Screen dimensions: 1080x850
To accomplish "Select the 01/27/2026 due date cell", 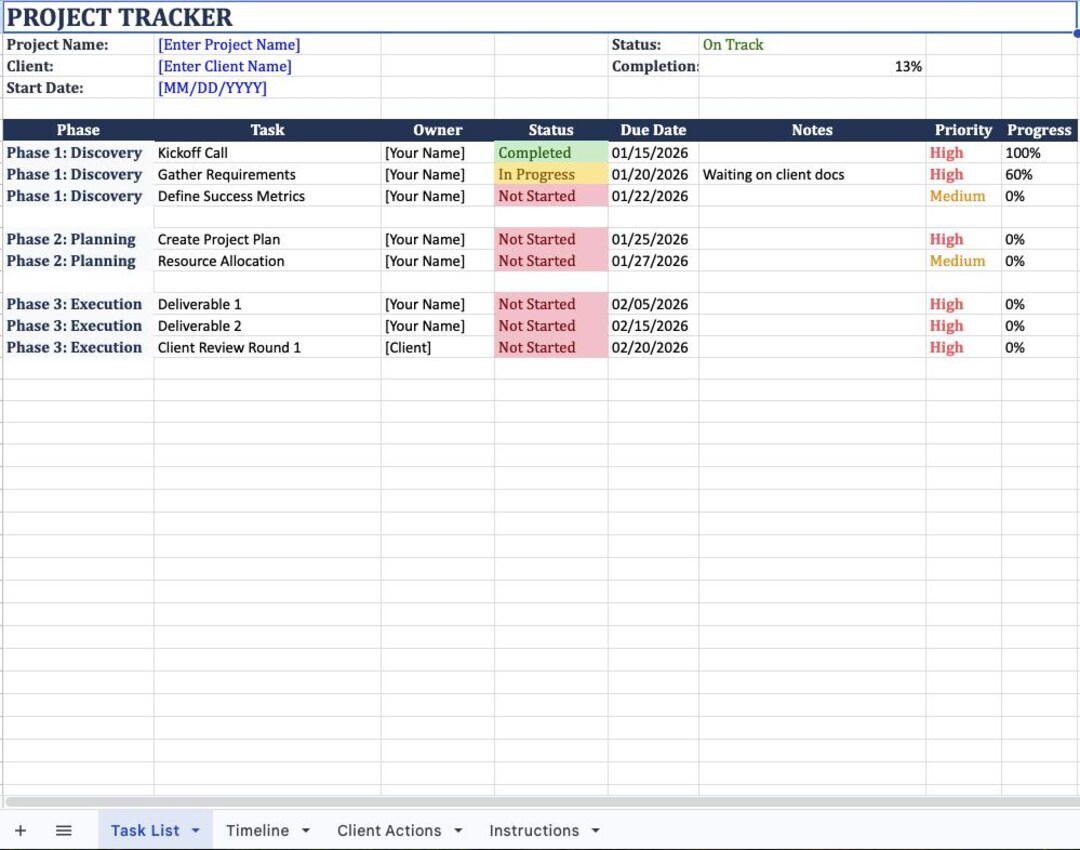I will tap(654, 260).
